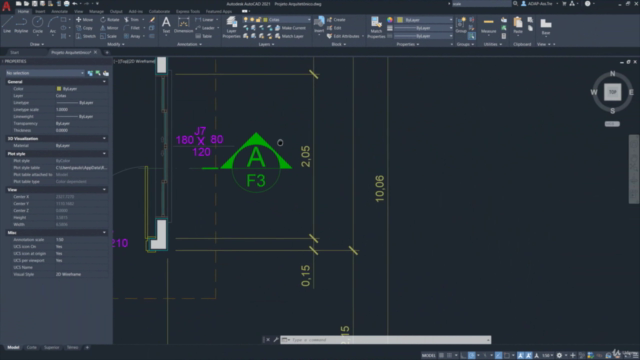Screen dimensions: 640x360
Task: Select the Arc tool
Action: click(53, 25)
